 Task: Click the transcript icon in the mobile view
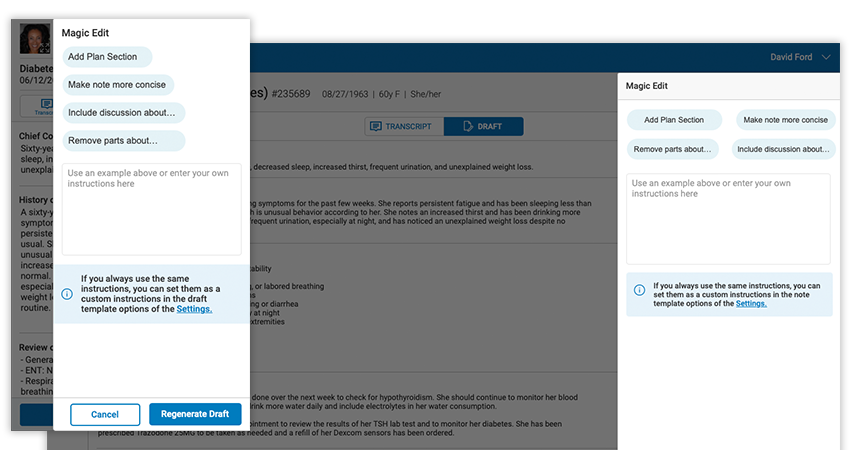pyautogui.click(x=44, y=103)
